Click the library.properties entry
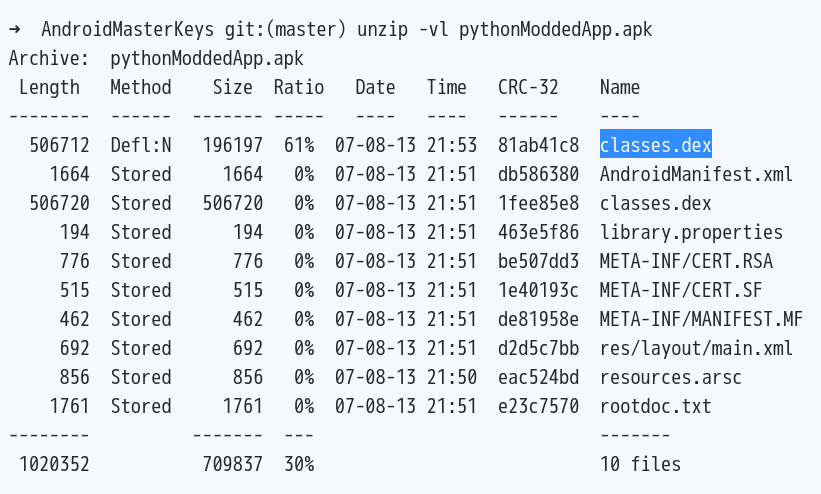 691,232
